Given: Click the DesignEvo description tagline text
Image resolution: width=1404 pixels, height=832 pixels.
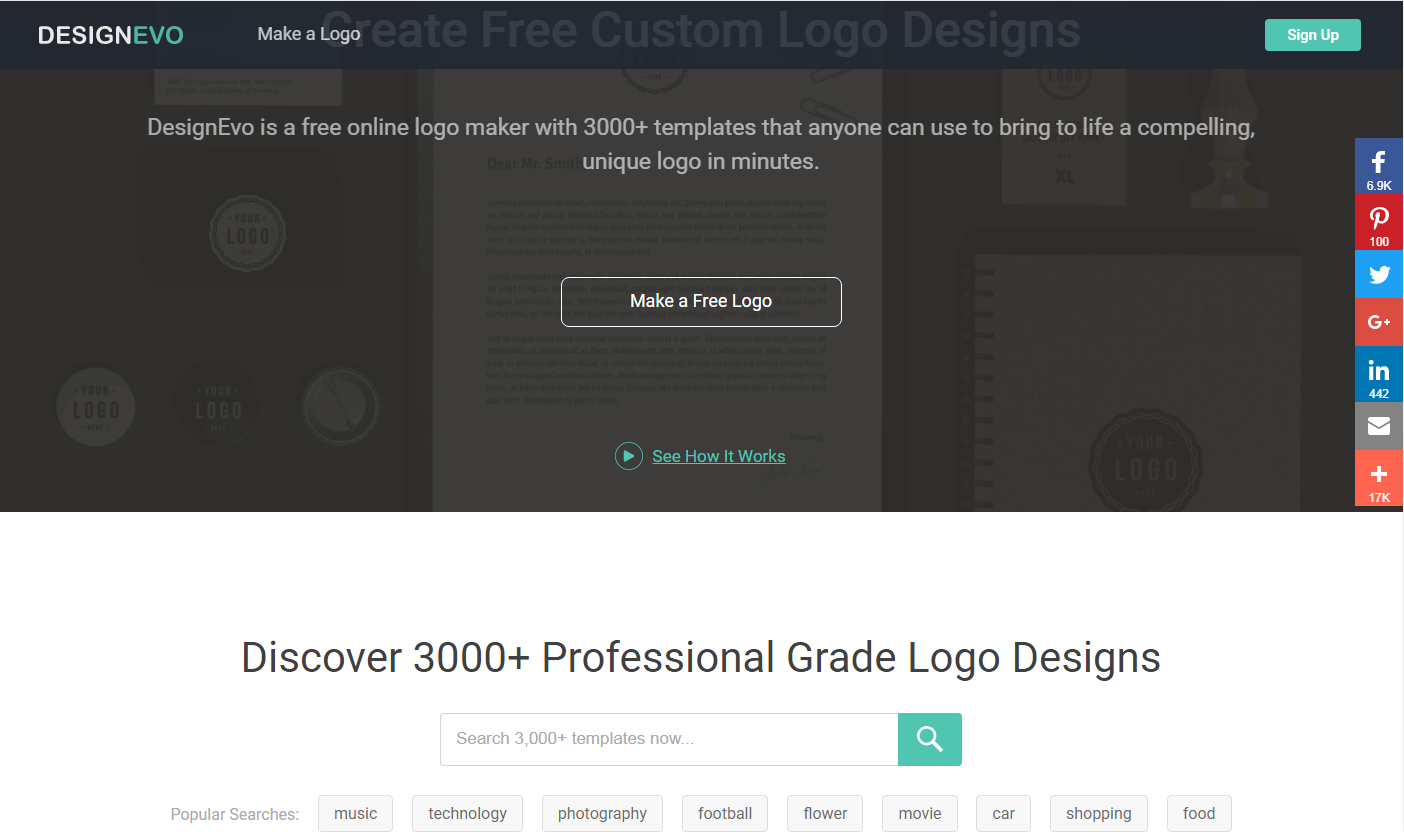Looking at the screenshot, I should (x=701, y=144).
